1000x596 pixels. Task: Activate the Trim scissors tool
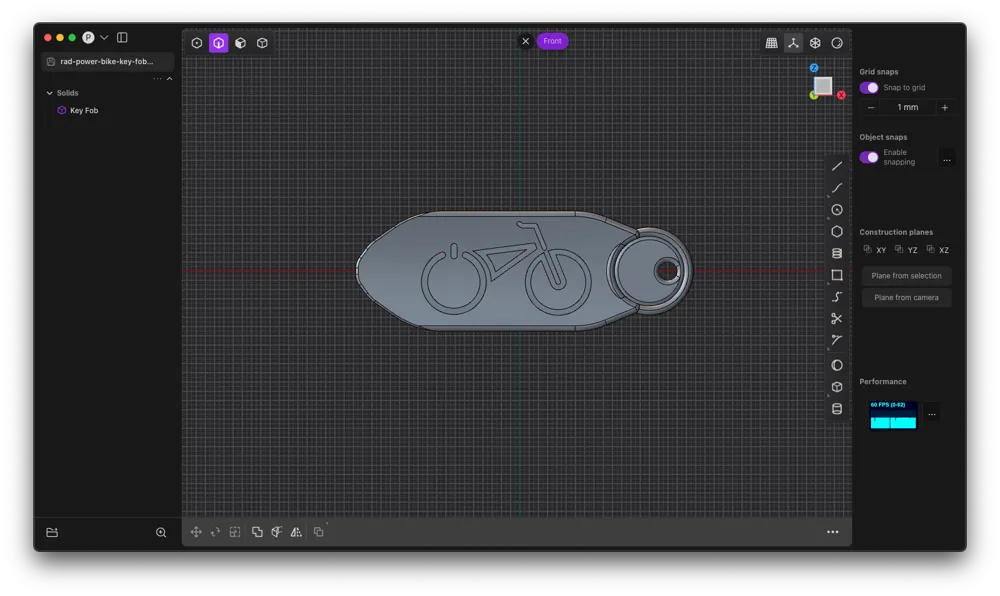point(837,318)
